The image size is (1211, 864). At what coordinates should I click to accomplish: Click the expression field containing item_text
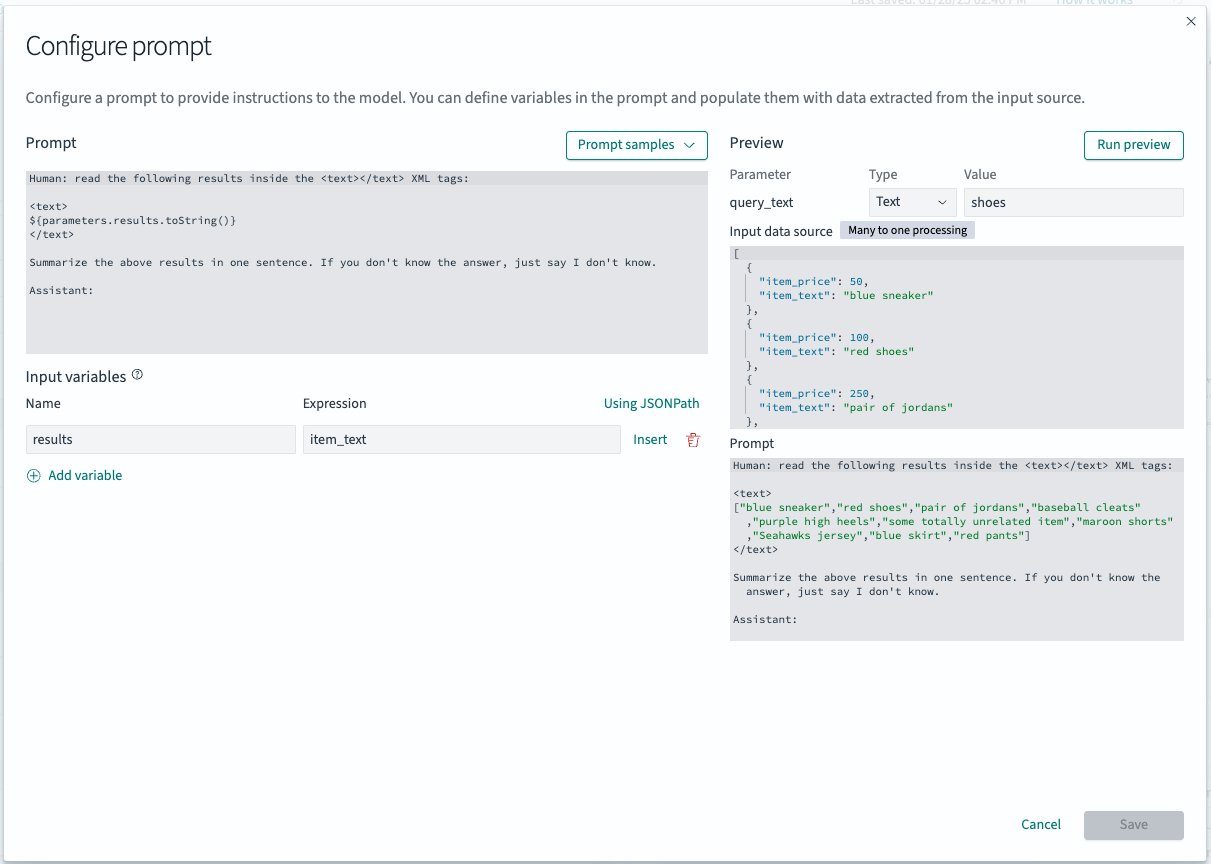point(461,440)
